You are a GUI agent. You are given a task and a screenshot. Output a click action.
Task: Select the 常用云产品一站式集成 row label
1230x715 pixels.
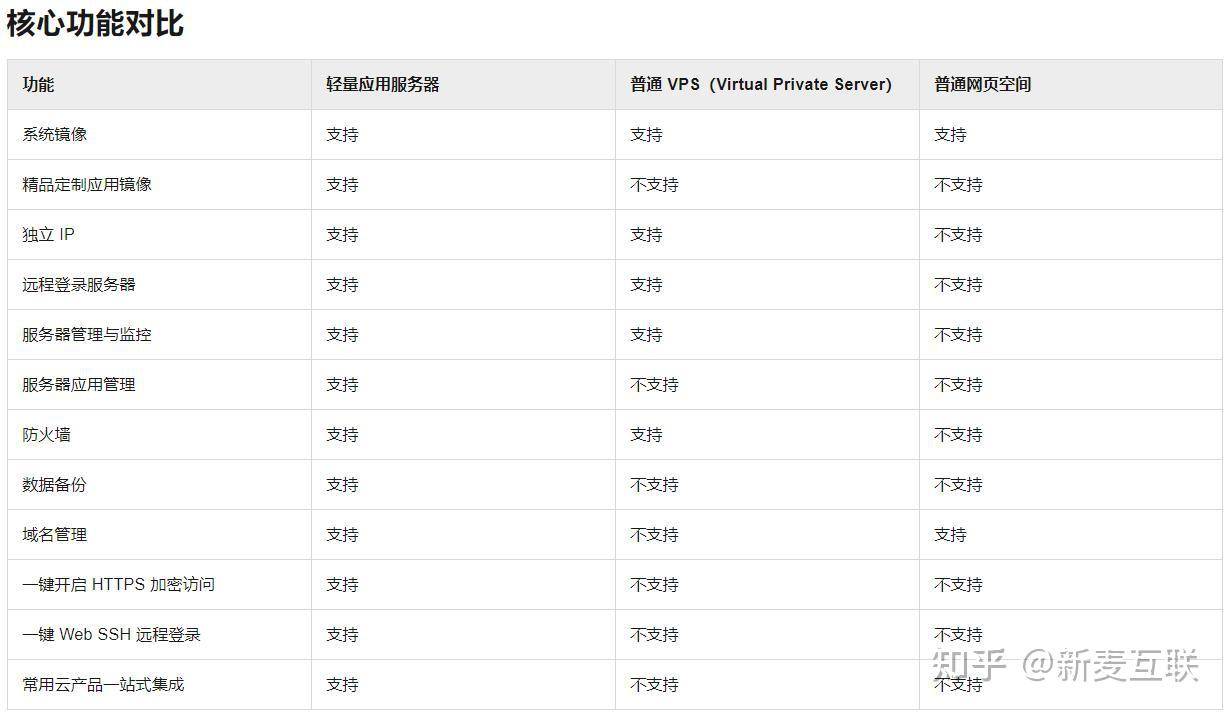103,685
